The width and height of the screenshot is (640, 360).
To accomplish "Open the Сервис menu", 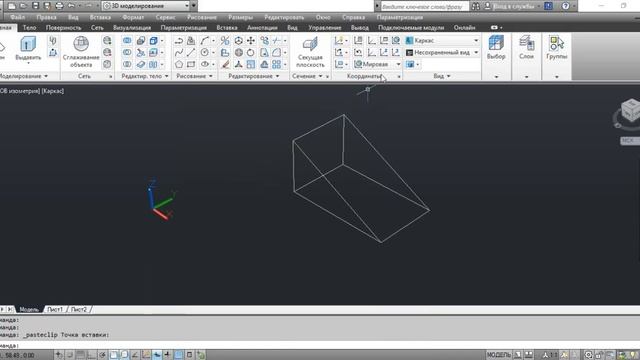I will pyautogui.click(x=165, y=17).
